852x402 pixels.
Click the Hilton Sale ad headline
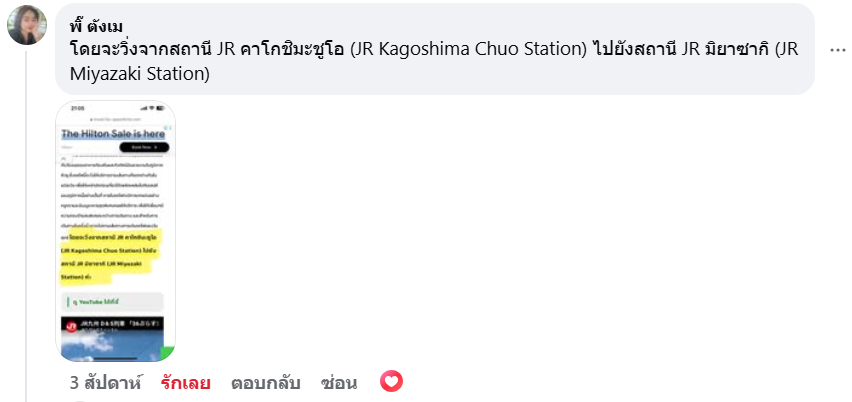click(113, 134)
